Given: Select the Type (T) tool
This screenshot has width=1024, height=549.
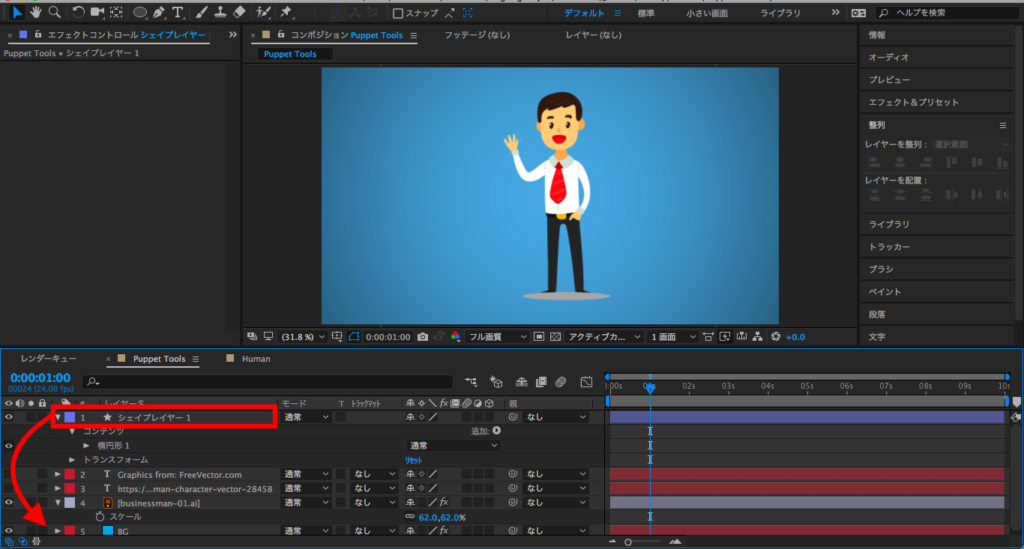Looking at the screenshot, I should coord(178,12).
